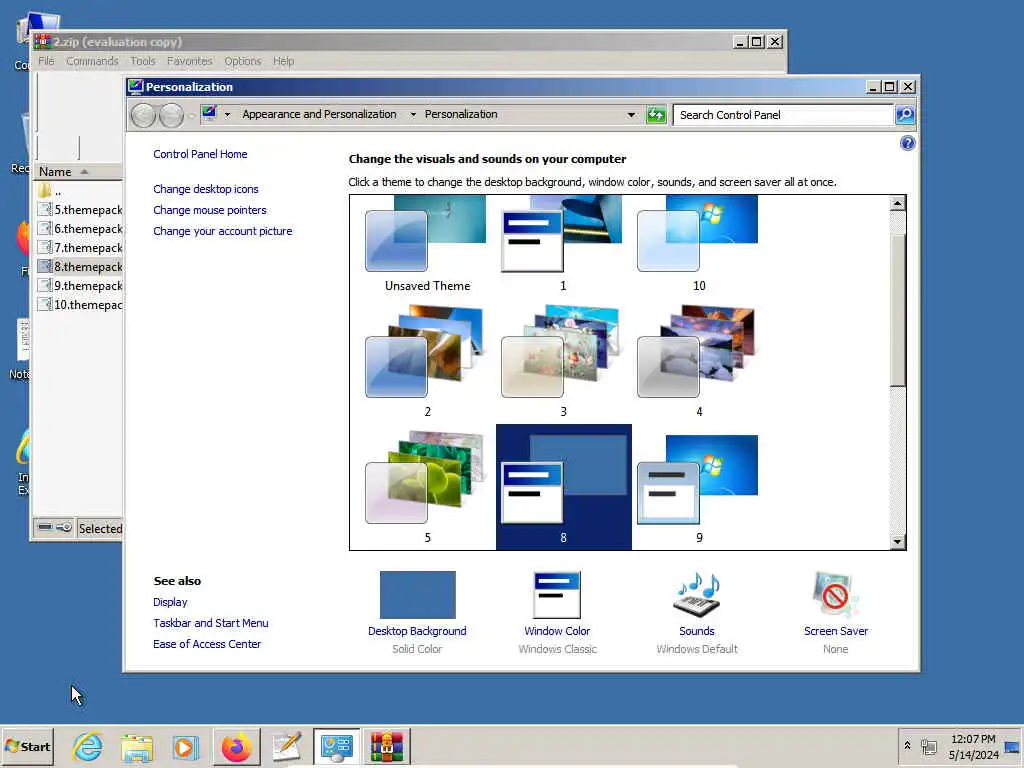Open the Commands menu in WinRAR
Viewport: 1024px width, 768px height.
(92, 61)
